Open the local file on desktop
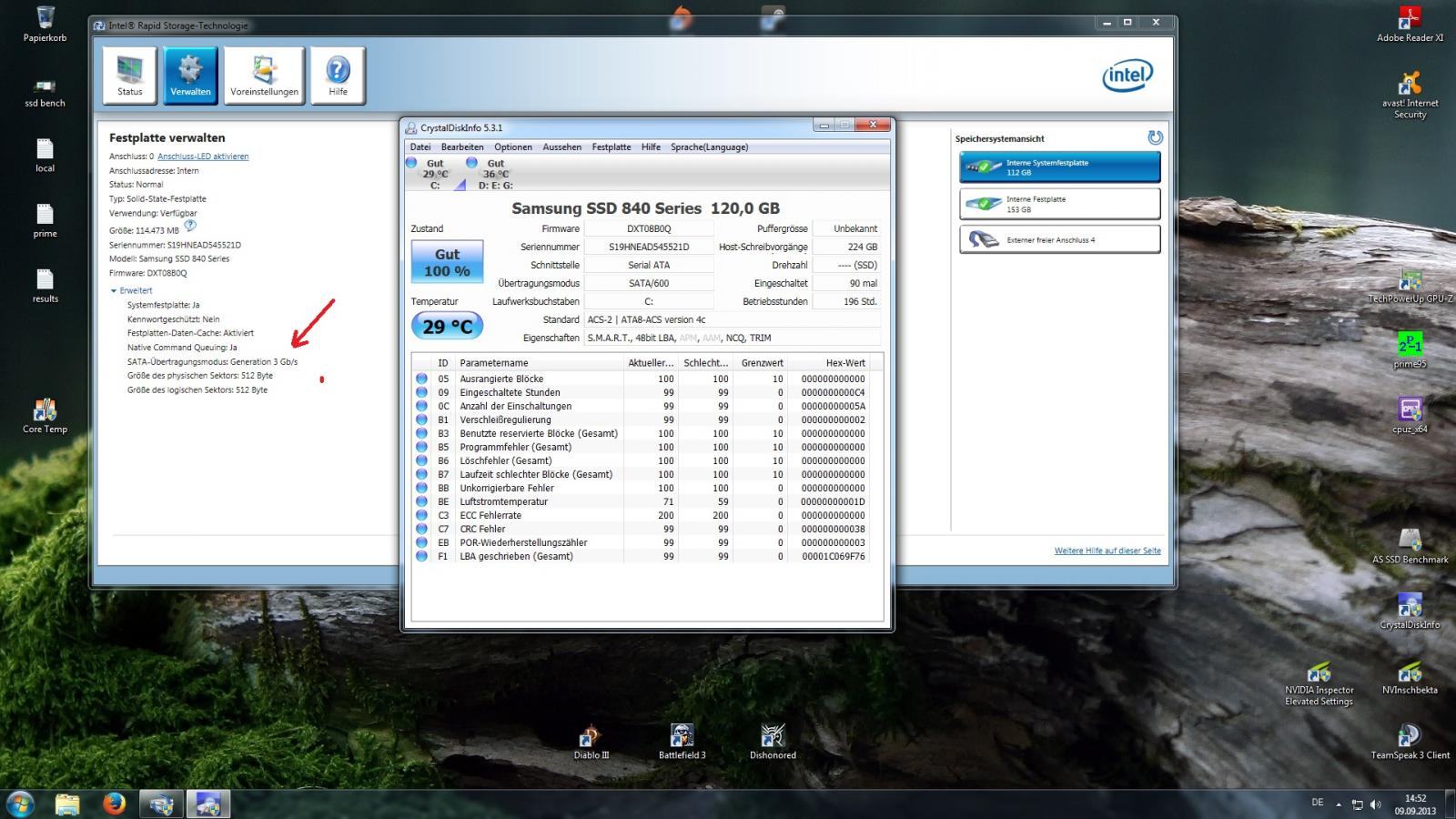 point(45,156)
